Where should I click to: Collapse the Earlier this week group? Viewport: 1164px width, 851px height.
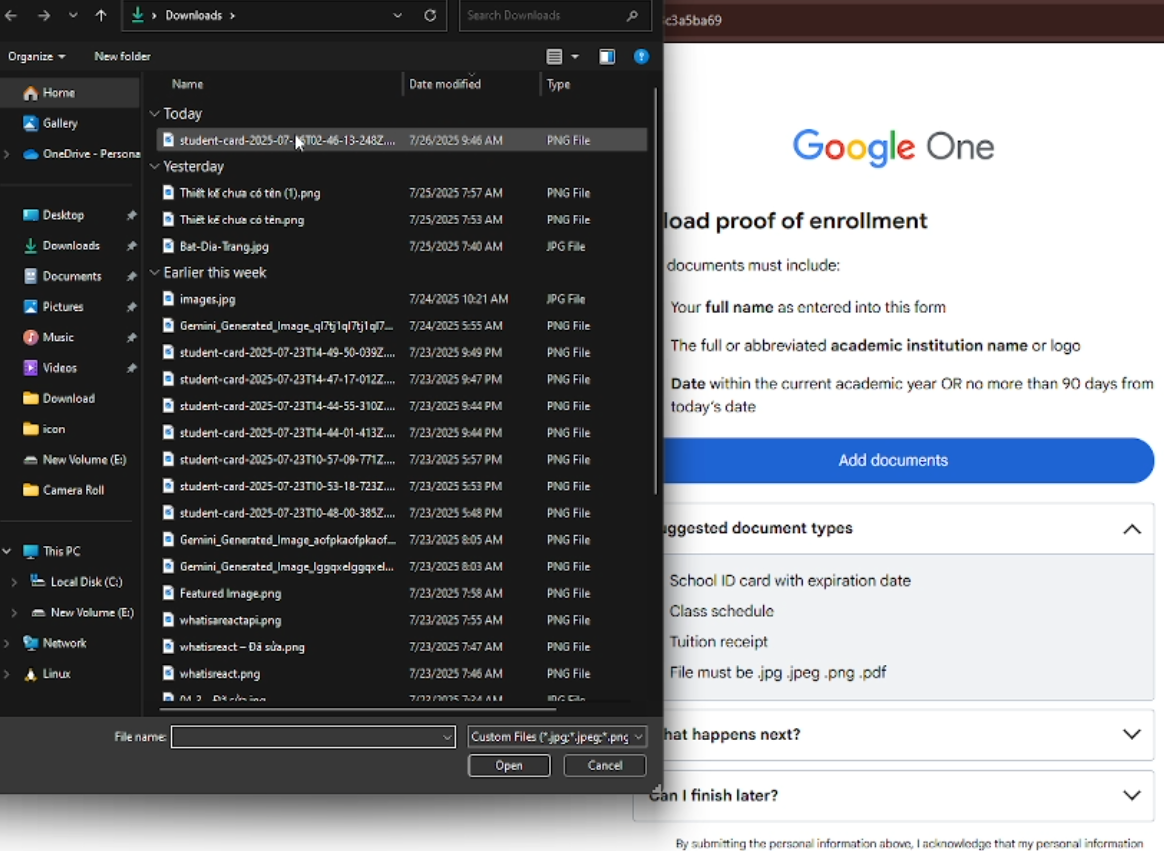pyautogui.click(x=154, y=273)
